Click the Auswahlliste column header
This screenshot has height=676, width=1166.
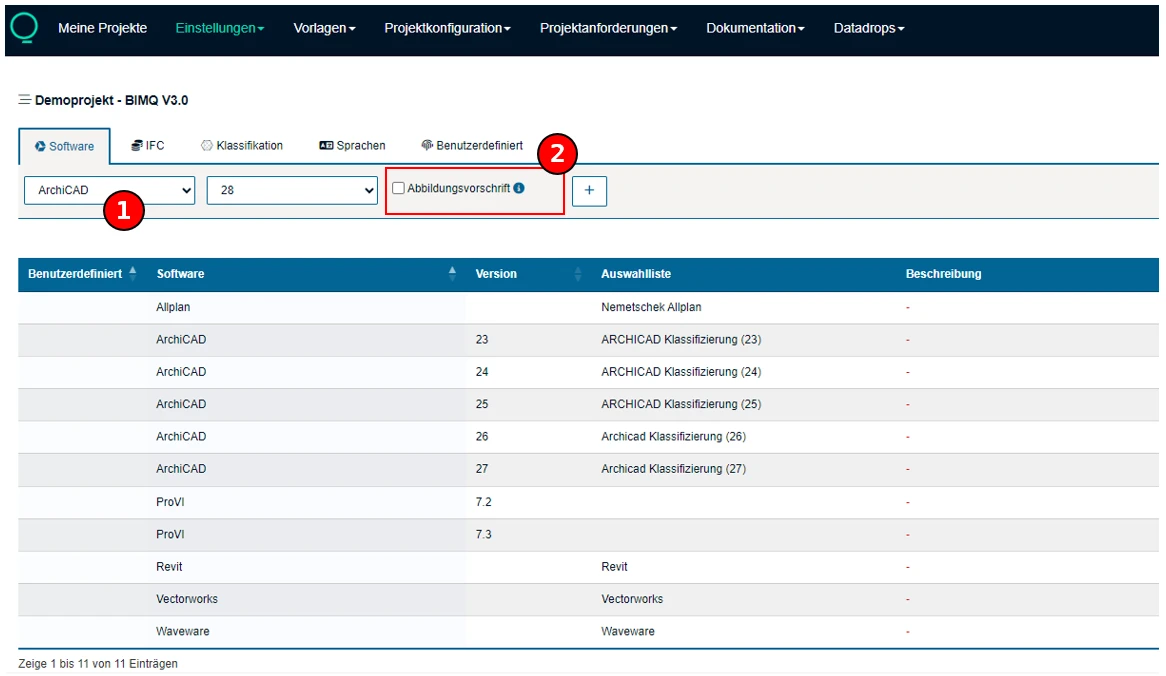[636, 274]
